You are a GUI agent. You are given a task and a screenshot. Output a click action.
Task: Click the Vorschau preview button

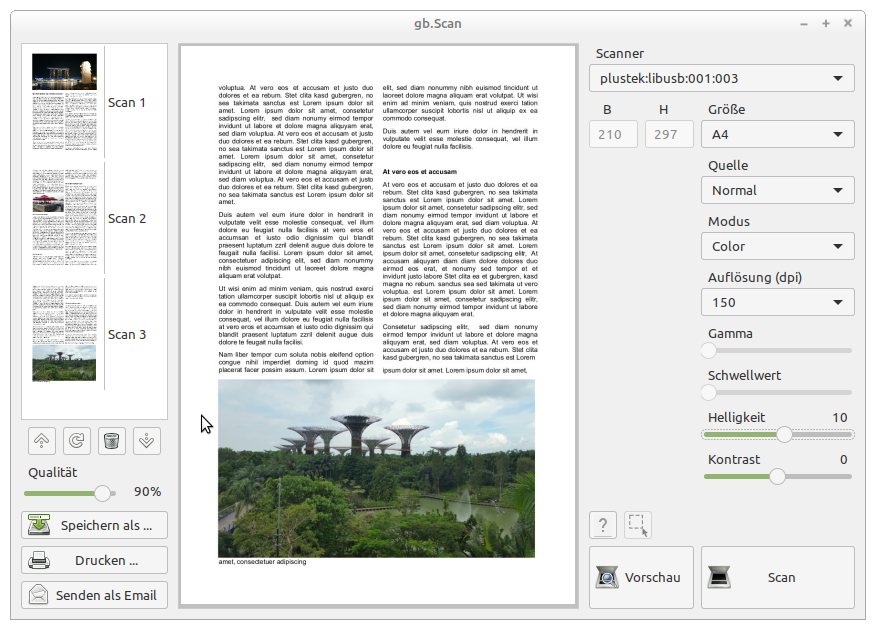640,577
